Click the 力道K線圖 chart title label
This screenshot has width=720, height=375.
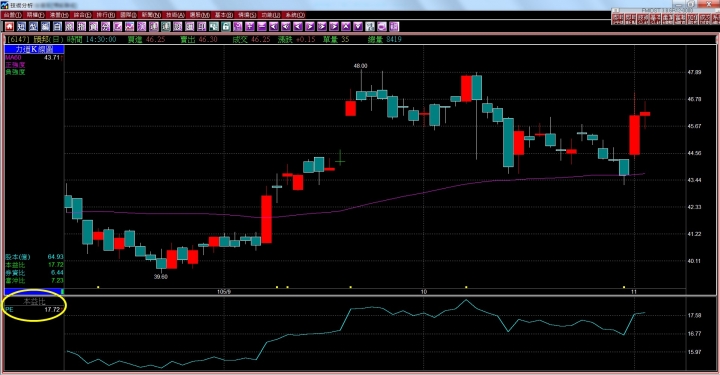[x=34, y=49]
